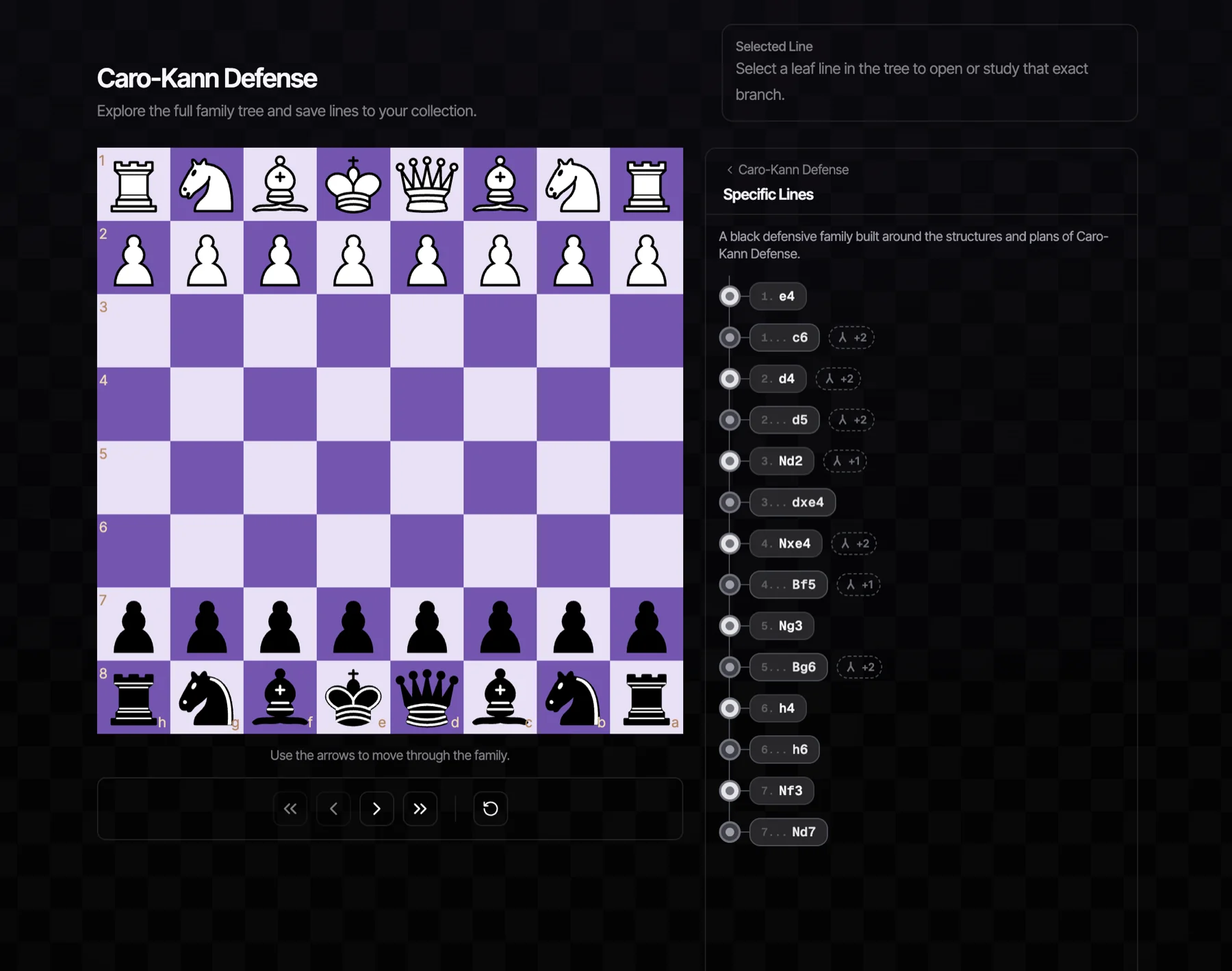The width and height of the screenshot is (1232, 971).
Task: Jump to the first move with the double-left arrow
Action: (x=290, y=809)
